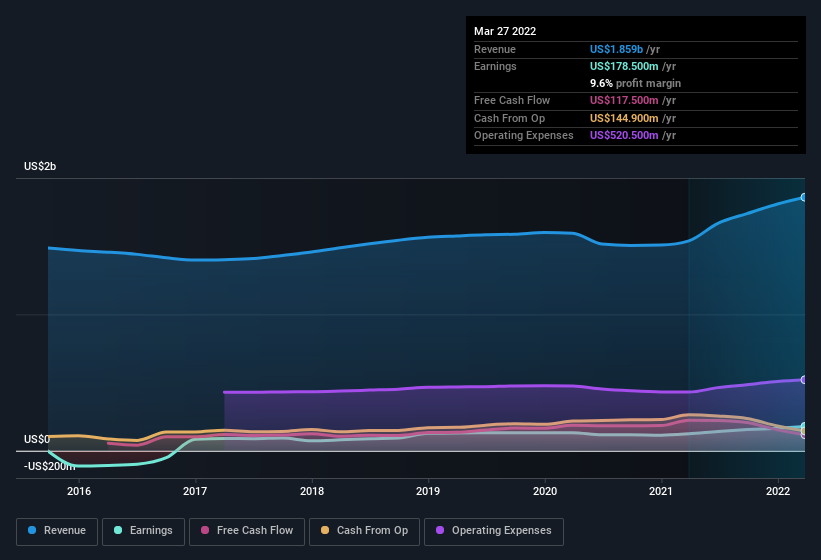Screen dimensions: 821x560
Task: Toggle the Earnings legend button
Action: [143, 531]
